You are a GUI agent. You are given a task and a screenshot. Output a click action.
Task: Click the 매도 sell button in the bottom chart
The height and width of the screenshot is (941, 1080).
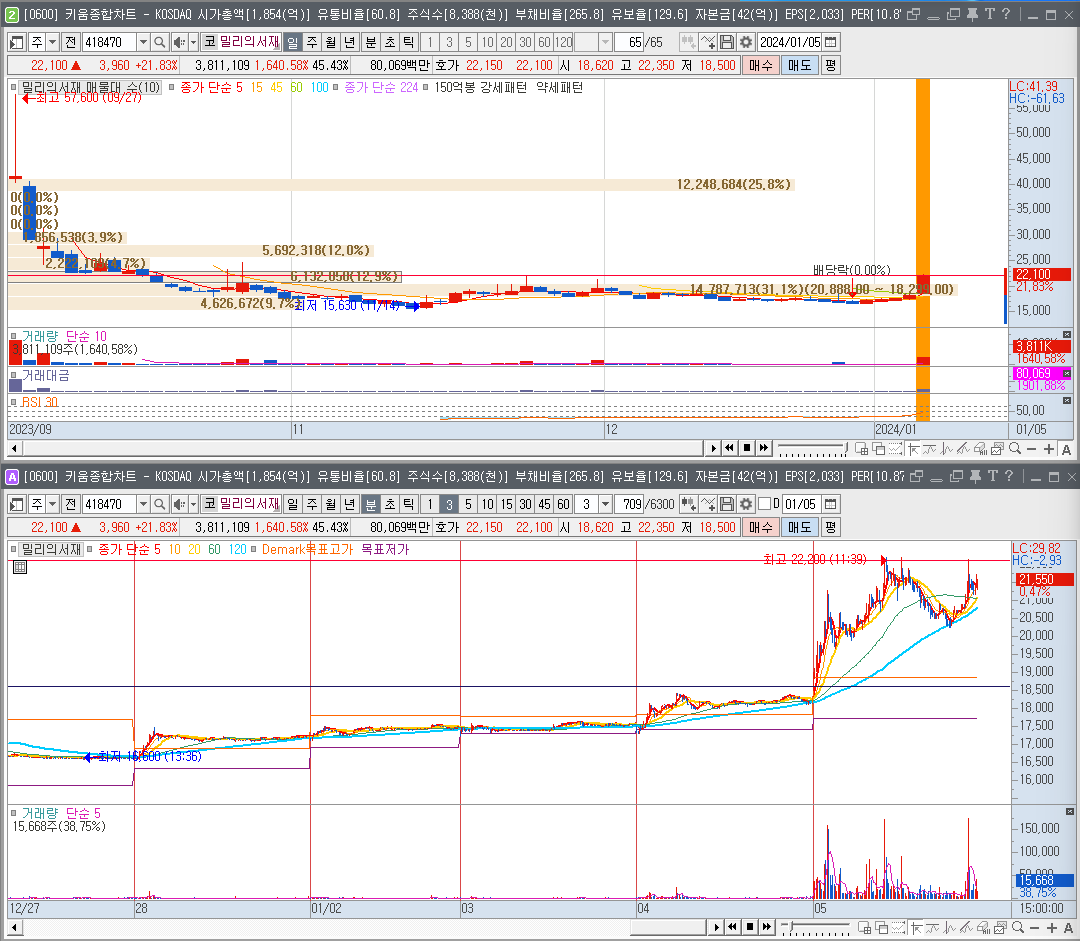click(799, 527)
